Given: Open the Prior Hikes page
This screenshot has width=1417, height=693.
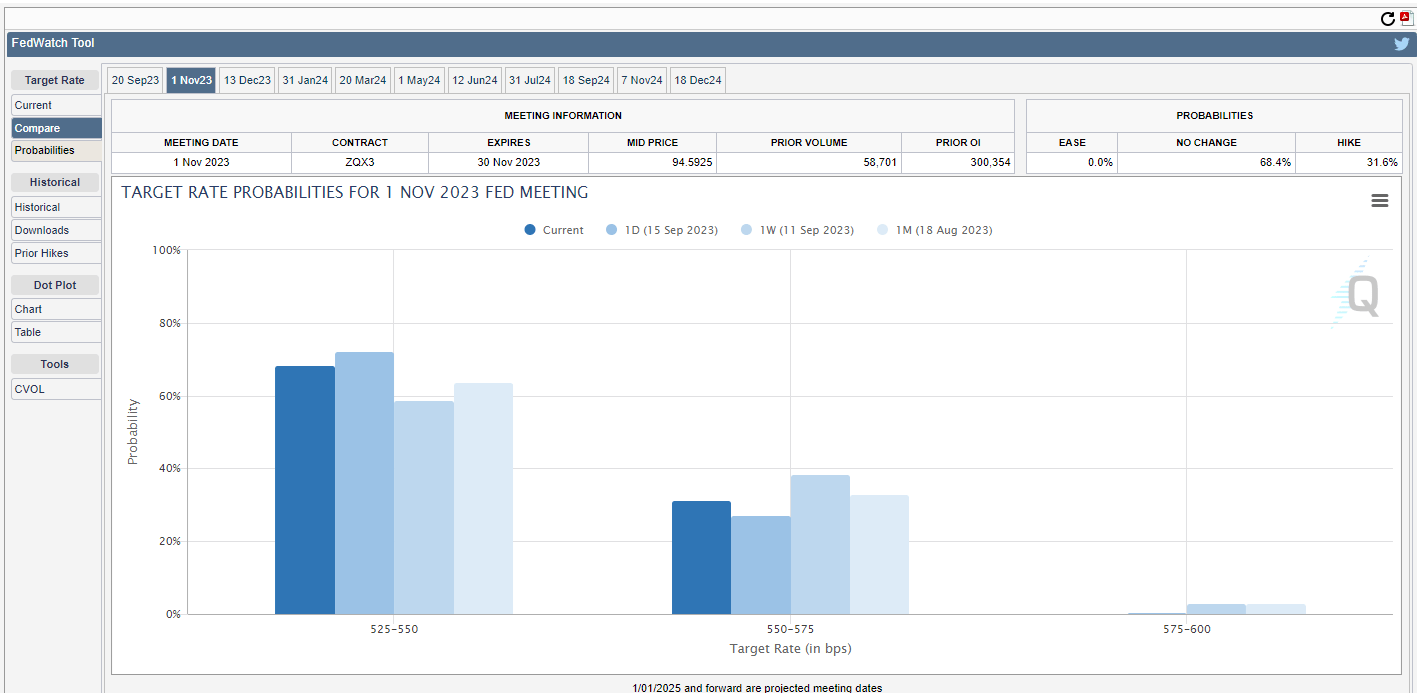Looking at the screenshot, I should pyautogui.click(x=56, y=253).
